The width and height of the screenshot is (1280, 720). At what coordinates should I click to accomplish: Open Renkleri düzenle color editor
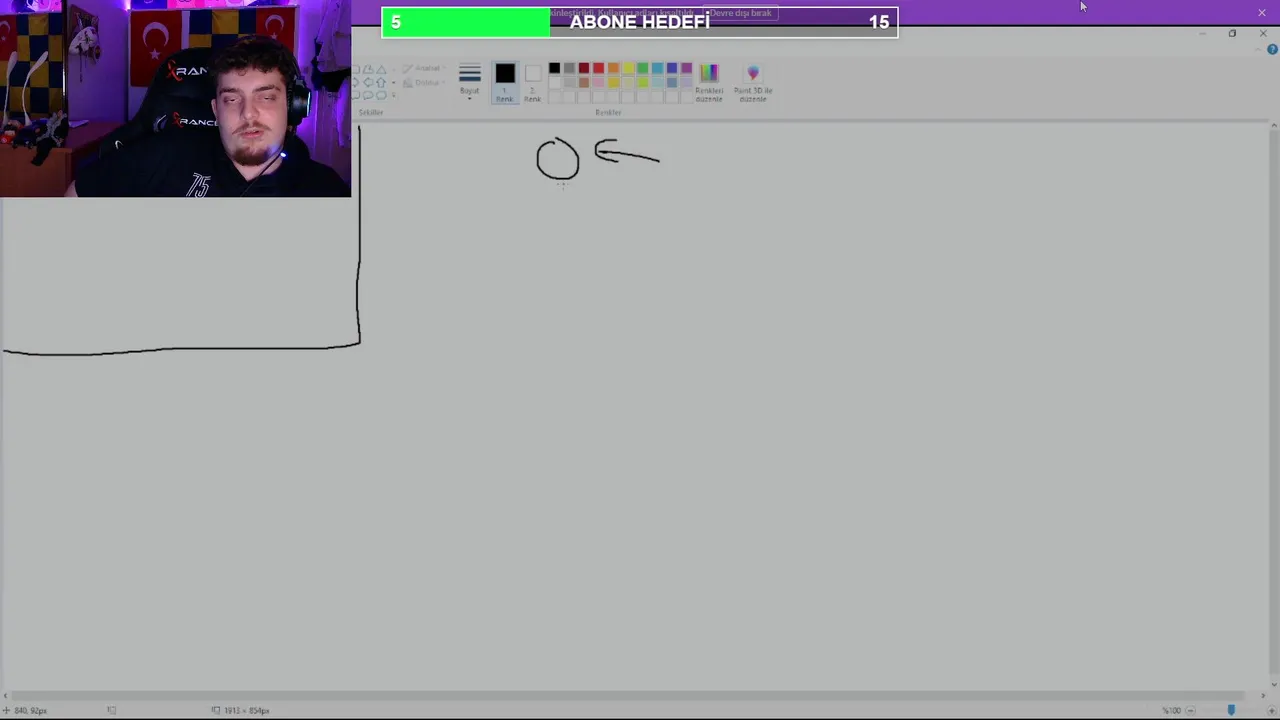[x=709, y=83]
